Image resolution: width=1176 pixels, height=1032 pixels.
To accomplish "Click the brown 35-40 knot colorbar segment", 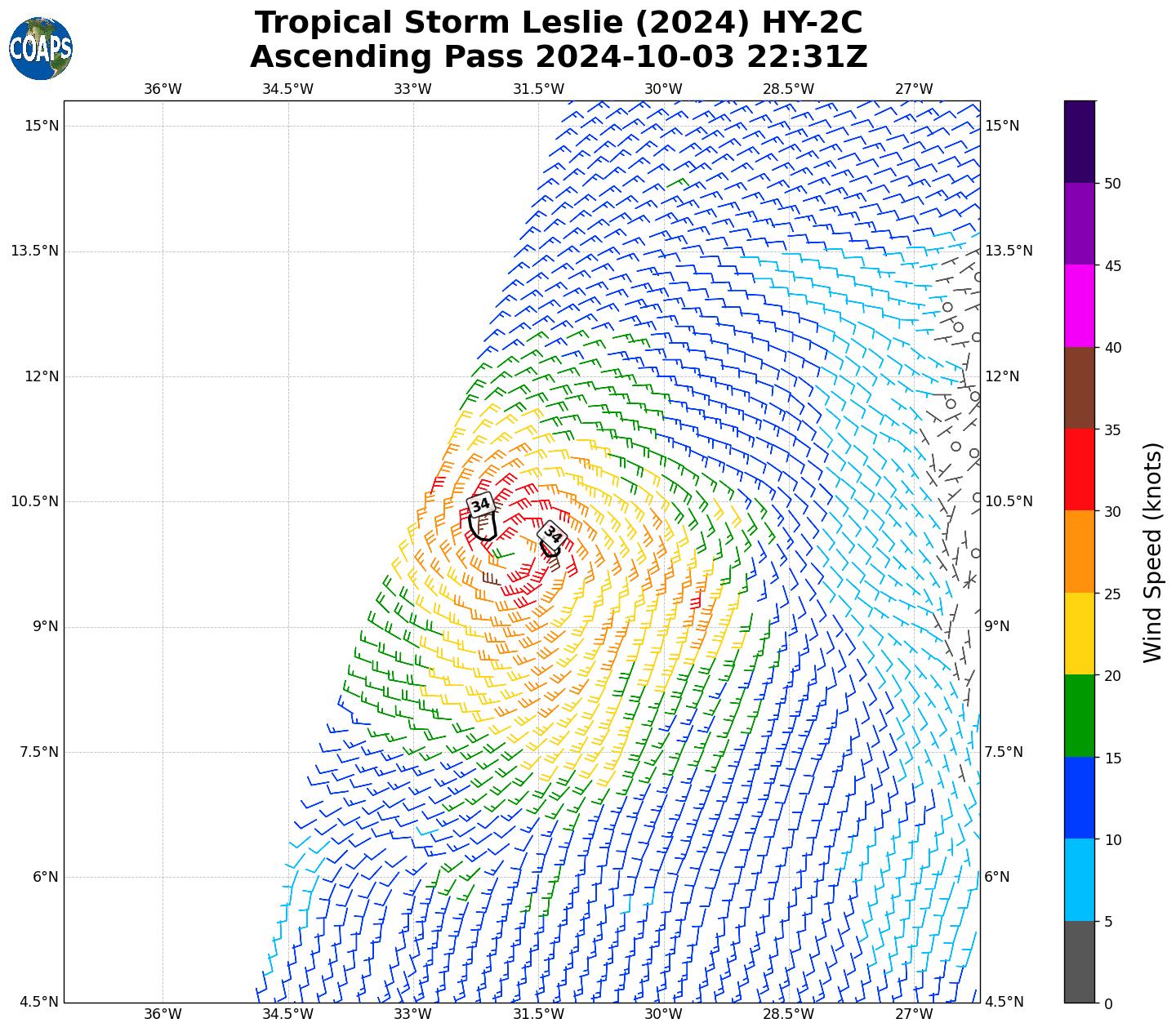I will (1080, 388).
